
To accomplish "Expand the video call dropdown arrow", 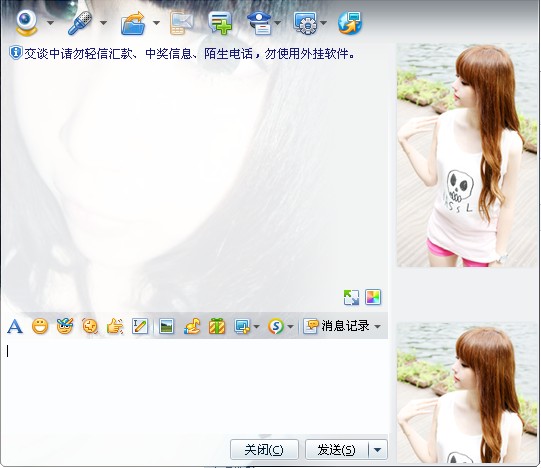I will coord(50,23).
